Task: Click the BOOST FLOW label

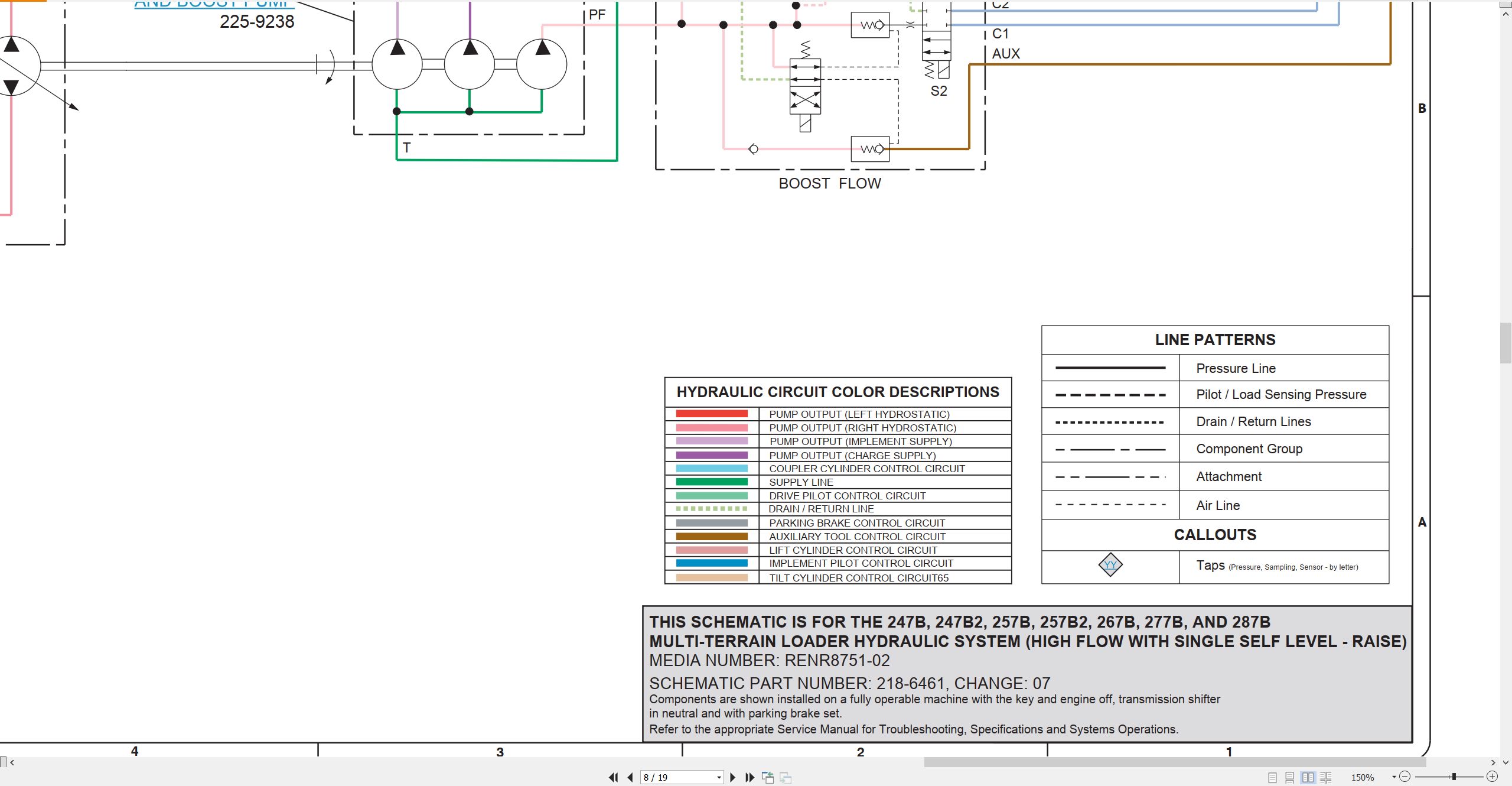Action: point(830,184)
